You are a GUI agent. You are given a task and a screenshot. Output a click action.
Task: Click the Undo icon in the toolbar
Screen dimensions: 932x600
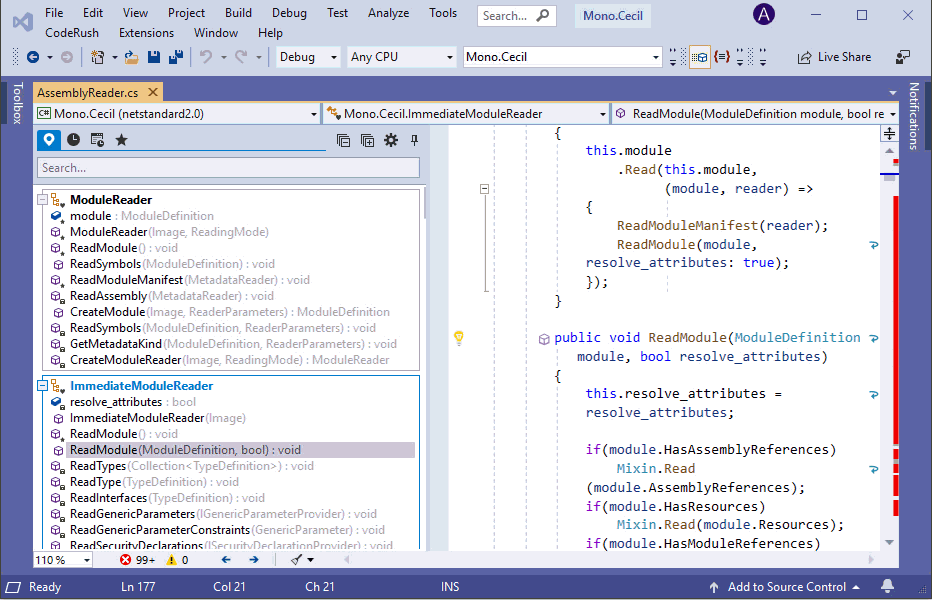coord(208,57)
